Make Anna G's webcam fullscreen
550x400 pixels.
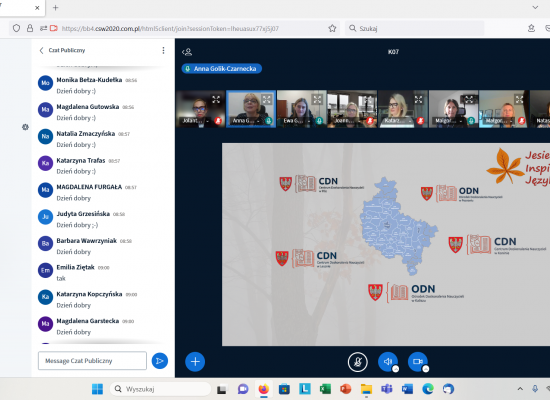click(x=267, y=100)
